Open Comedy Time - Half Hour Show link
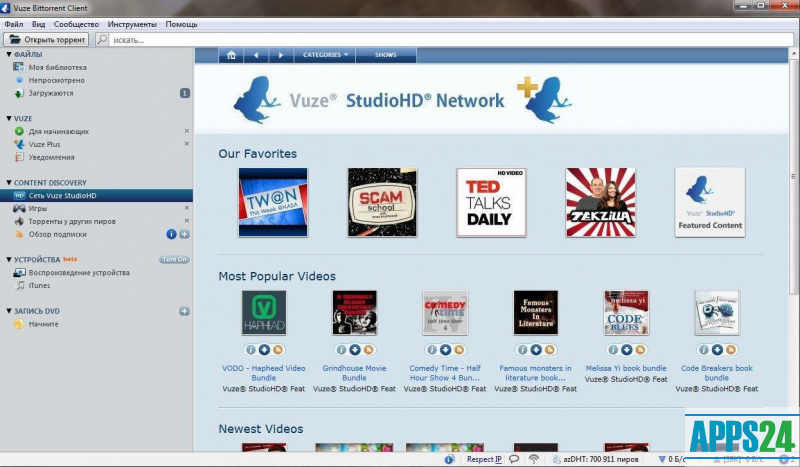The height and width of the screenshot is (467, 800). (445, 373)
